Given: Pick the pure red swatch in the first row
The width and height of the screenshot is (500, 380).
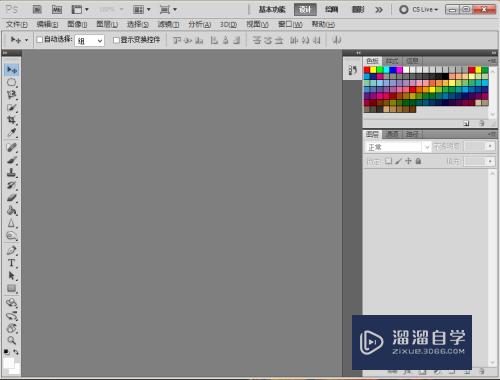Looking at the screenshot, I should (367, 70).
